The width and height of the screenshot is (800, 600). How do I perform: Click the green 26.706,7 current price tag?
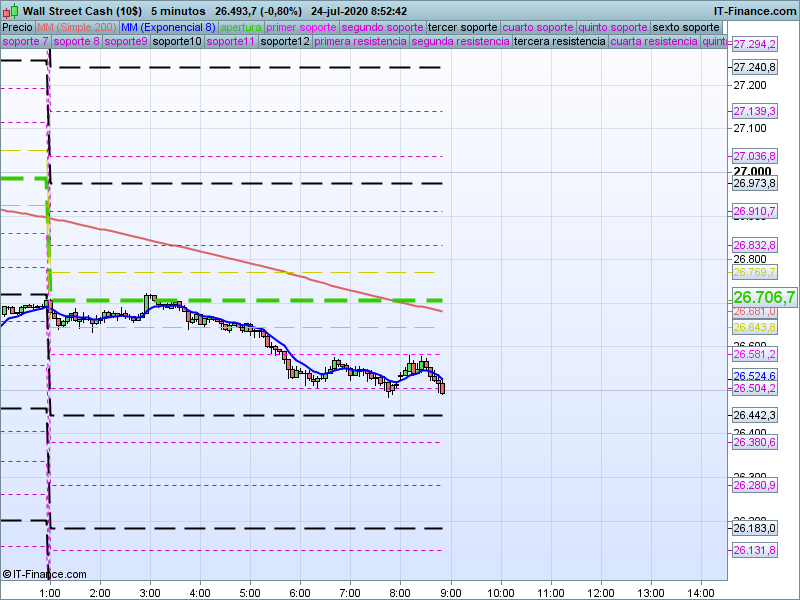[x=764, y=297]
